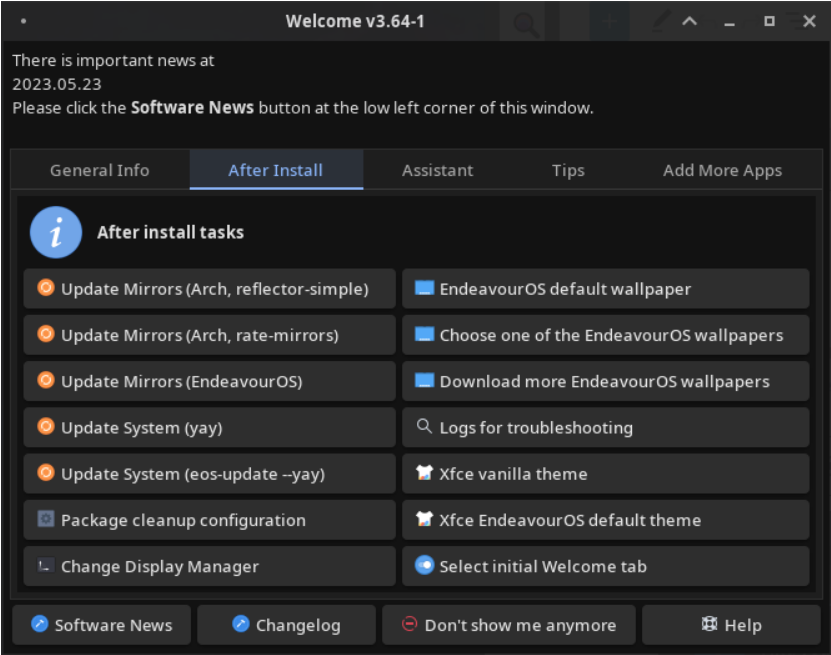The height and width of the screenshot is (655, 831).
Task: Run Update Mirrors (EndeavourOS)
Action: point(209,381)
